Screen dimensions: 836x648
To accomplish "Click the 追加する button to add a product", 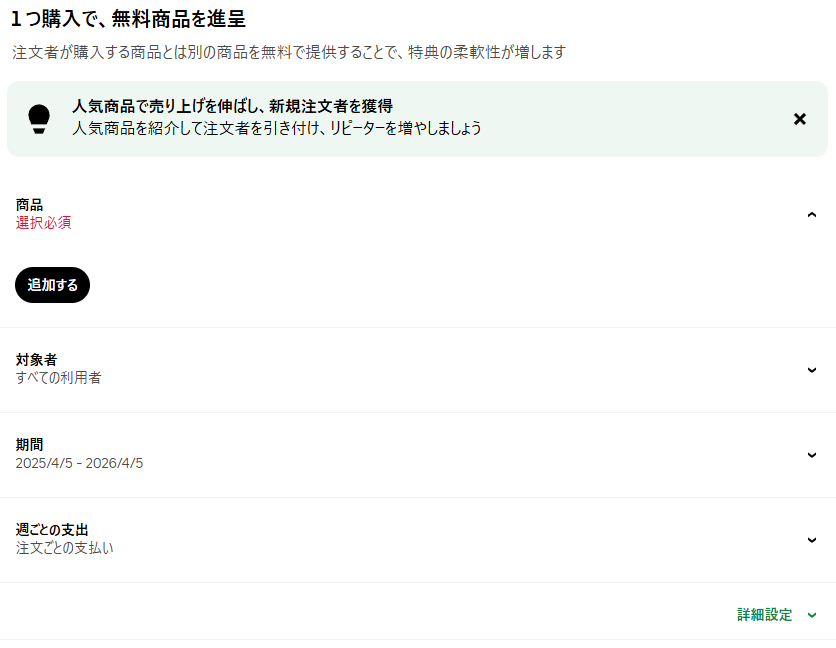I will (x=52, y=285).
